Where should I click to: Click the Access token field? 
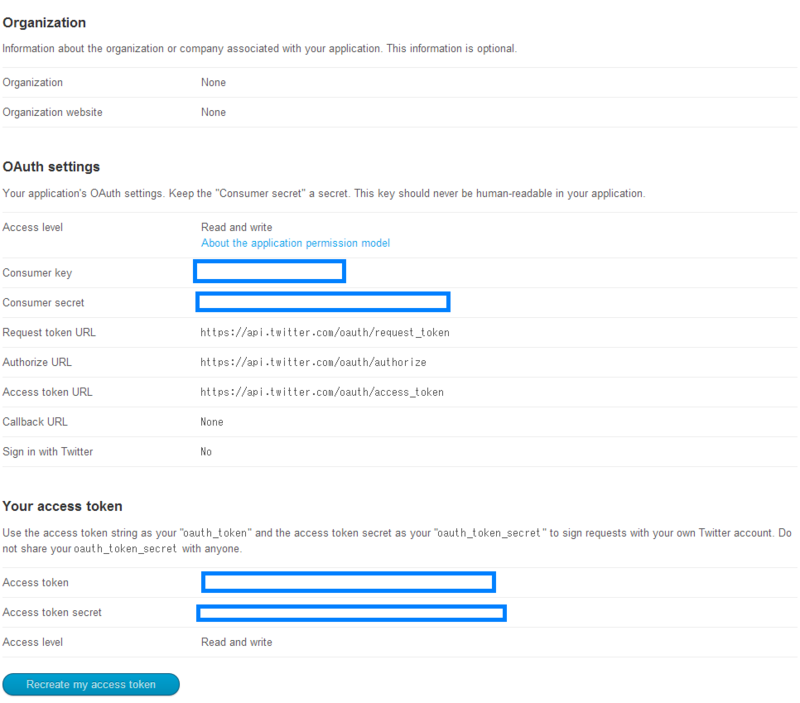coord(348,582)
